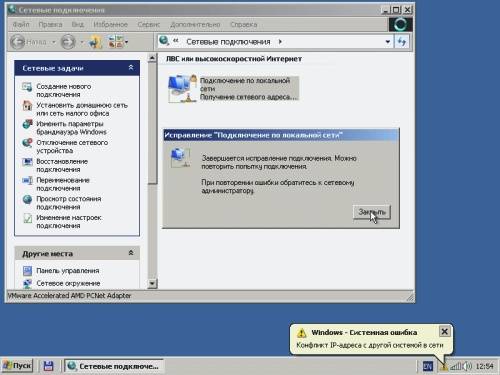This screenshot has height=375, width=500.
Task: Click the Пуск start button
Action: pyautogui.click(x=18, y=366)
